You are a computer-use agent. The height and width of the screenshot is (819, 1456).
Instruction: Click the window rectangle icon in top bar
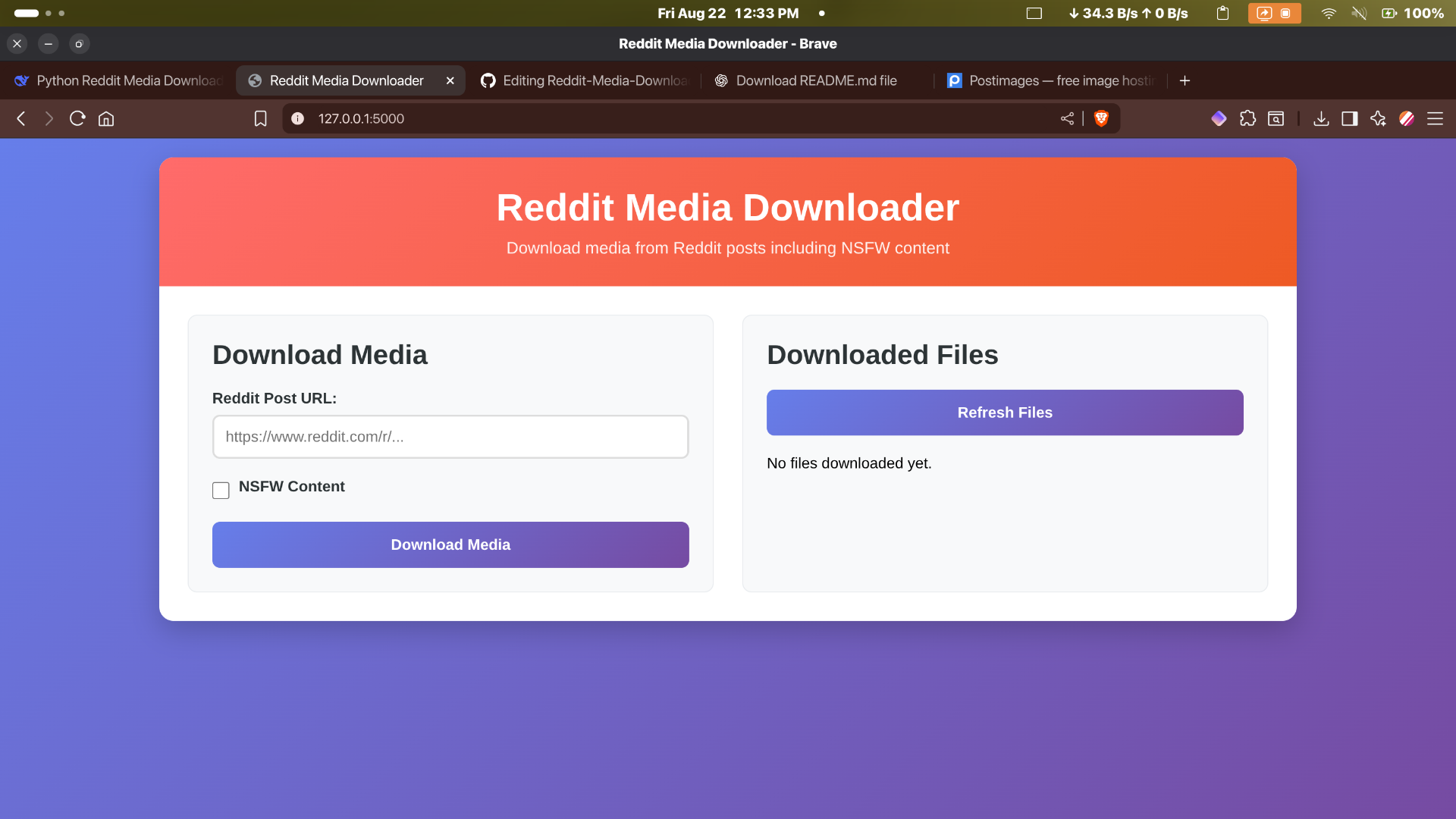[x=1034, y=13]
